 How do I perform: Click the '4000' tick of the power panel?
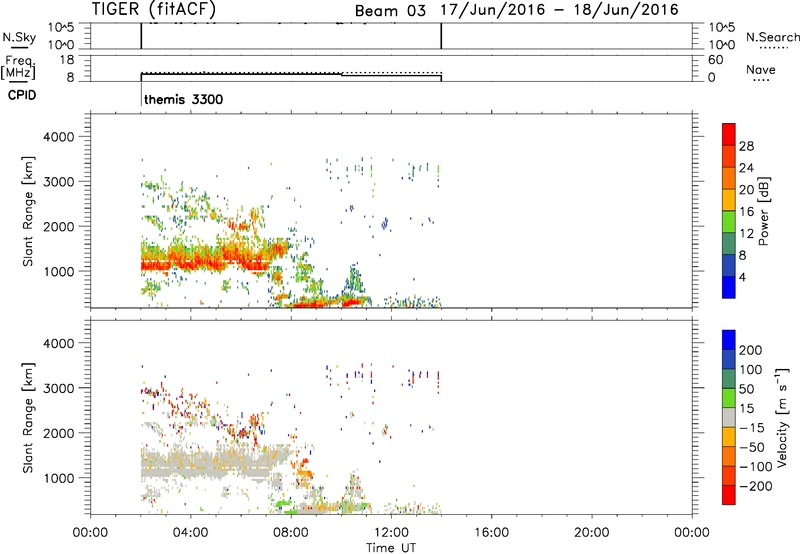coord(59,137)
